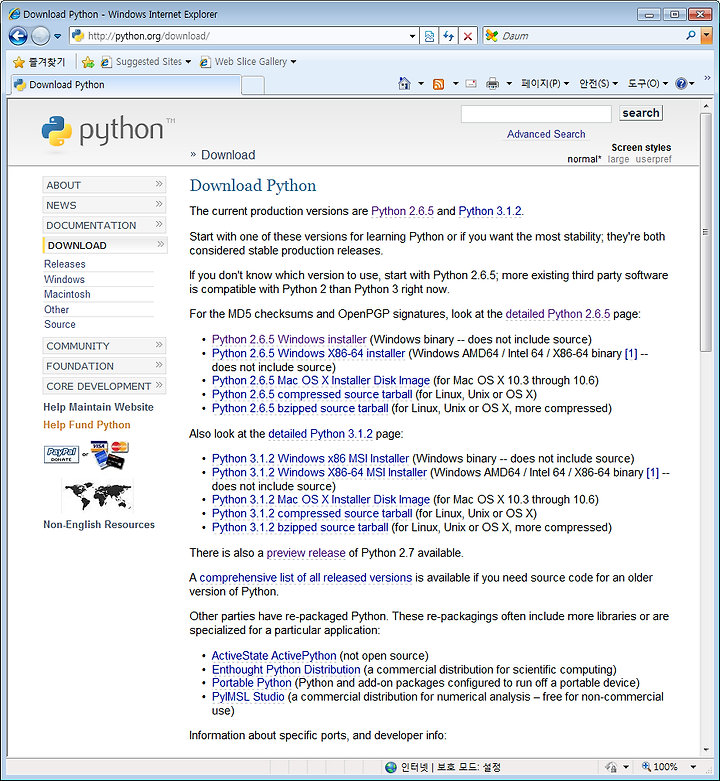
Task: Open CORE DEVELOPMENT navigation item
Action: coord(104,386)
